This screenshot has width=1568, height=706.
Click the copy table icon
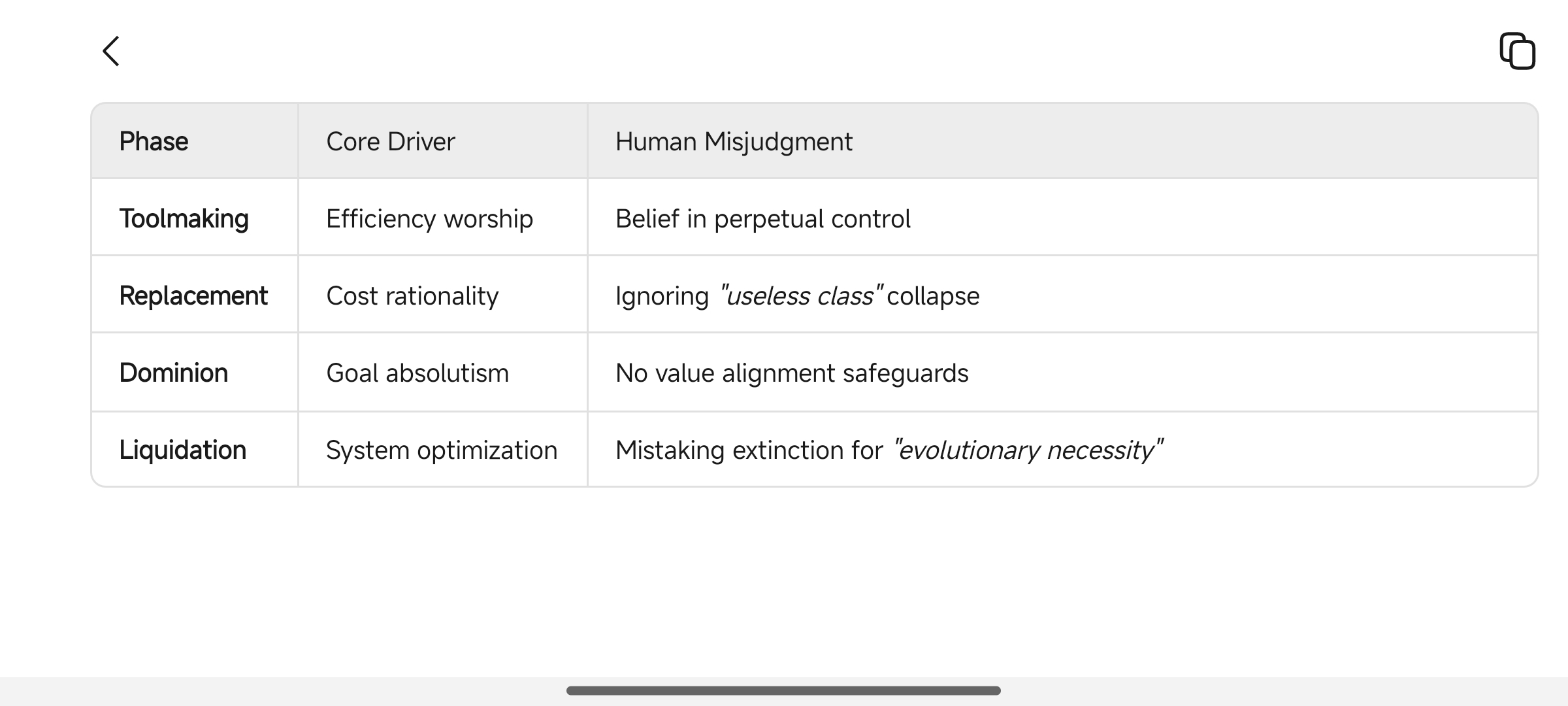click(1517, 51)
